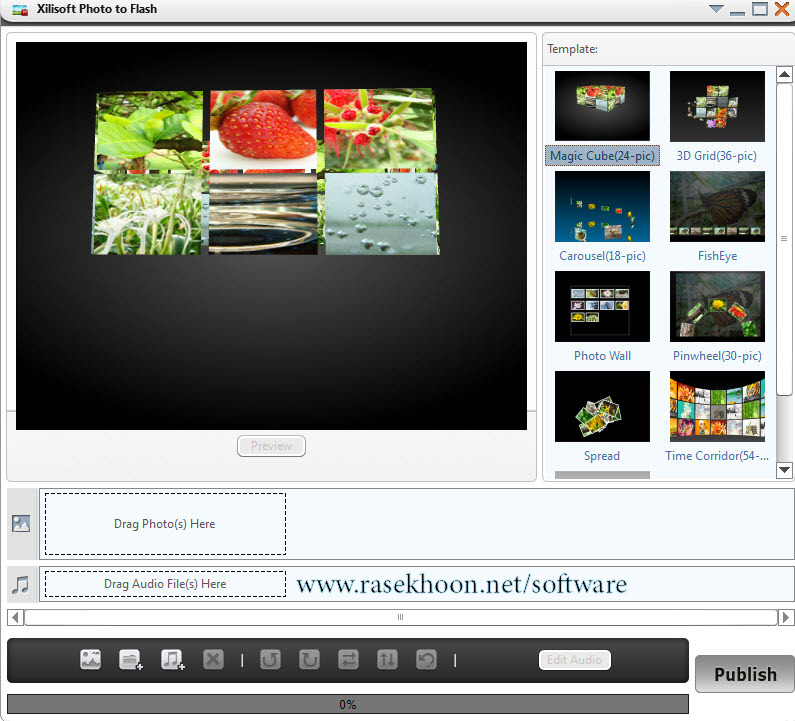This screenshot has height=721, width=795.
Task: Select the Magic Cube(24-pic) template thumbnail
Action: click(x=602, y=106)
